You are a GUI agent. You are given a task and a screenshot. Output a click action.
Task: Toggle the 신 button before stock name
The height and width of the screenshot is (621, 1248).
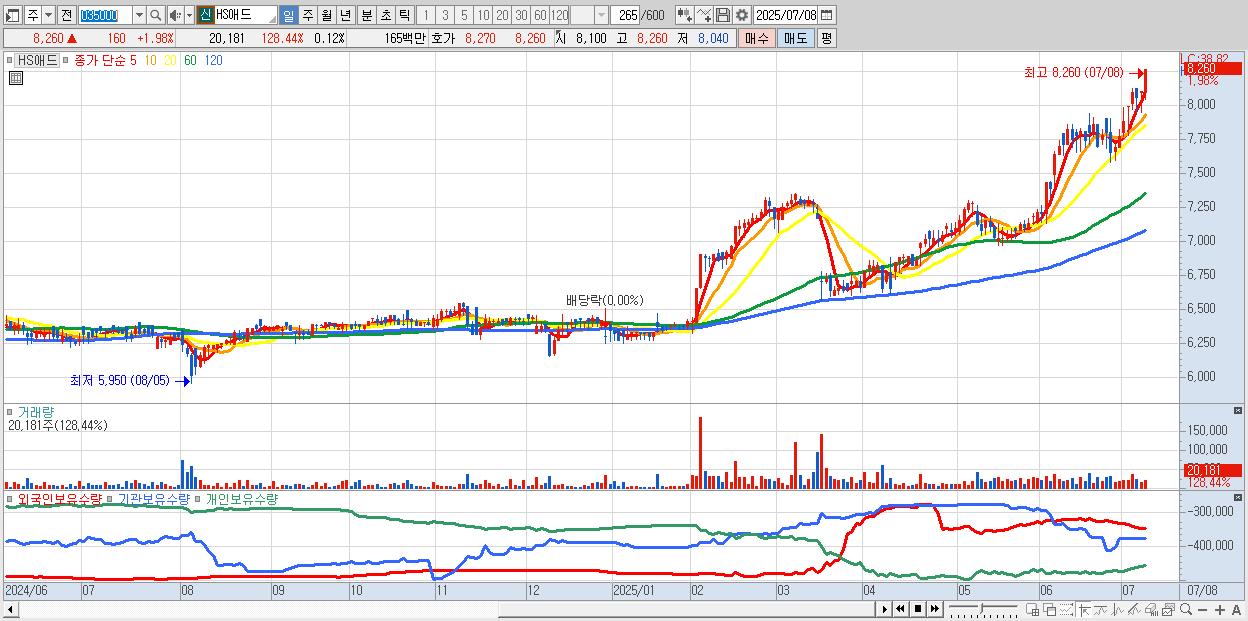205,15
